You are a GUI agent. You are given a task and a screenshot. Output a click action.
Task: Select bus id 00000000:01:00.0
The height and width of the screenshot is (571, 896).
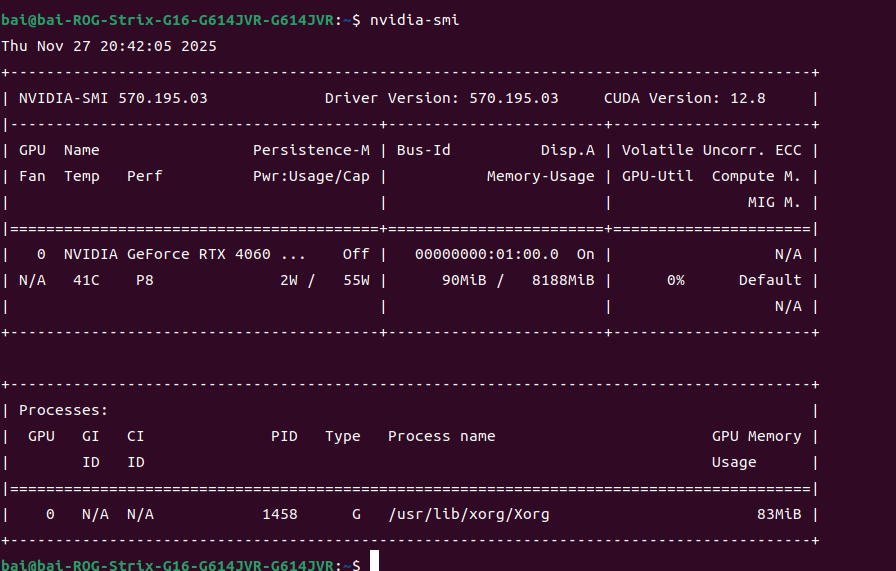(x=487, y=254)
